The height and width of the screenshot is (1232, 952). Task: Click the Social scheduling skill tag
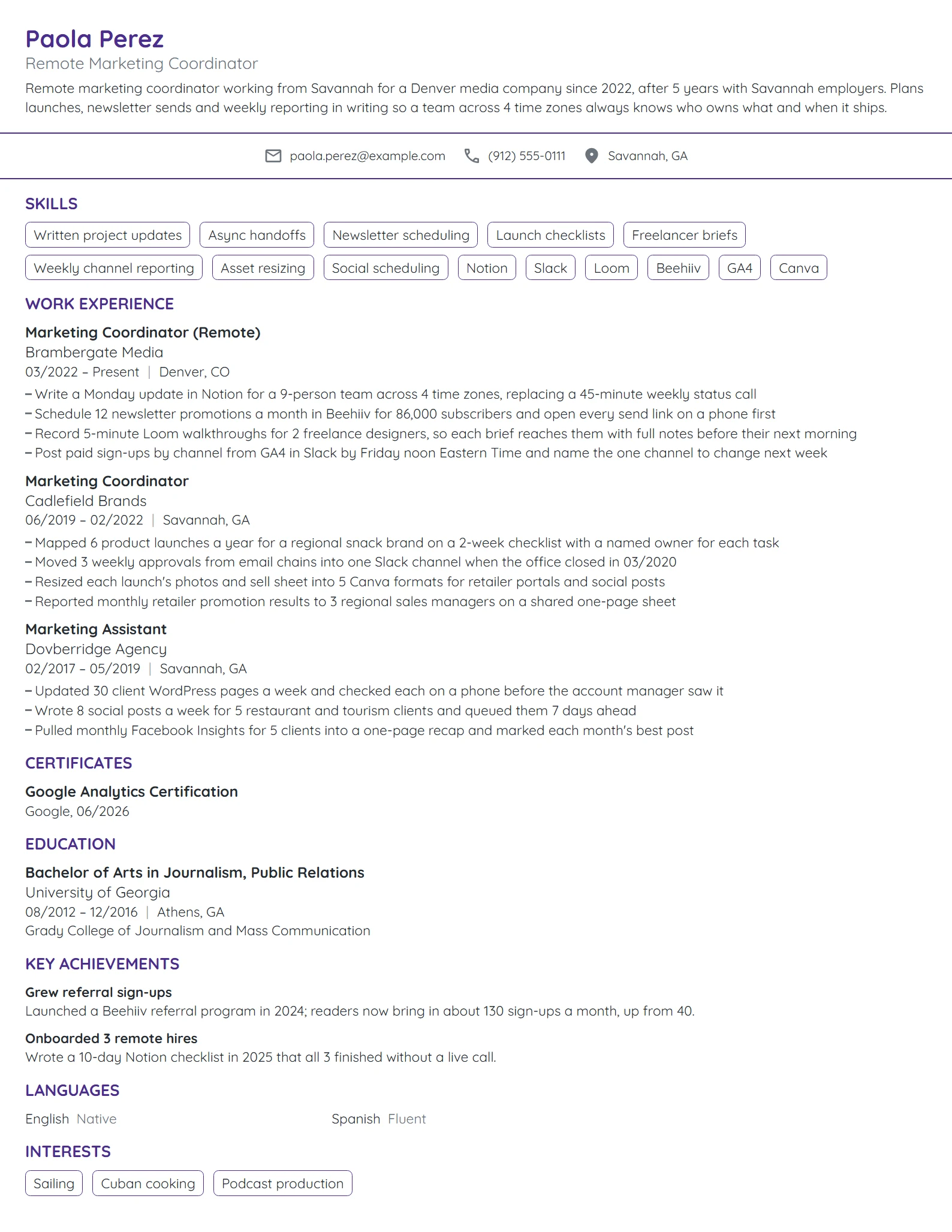[386, 268]
